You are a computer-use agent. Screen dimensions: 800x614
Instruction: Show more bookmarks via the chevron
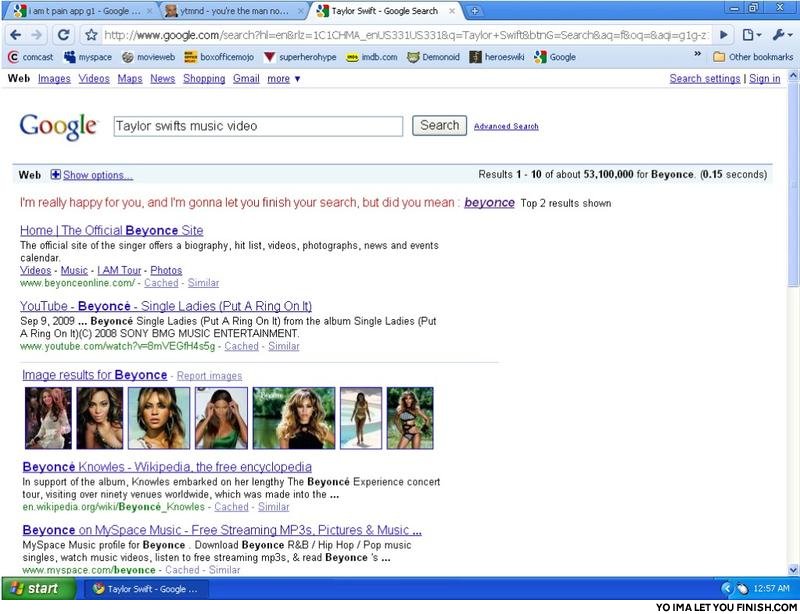click(697, 54)
